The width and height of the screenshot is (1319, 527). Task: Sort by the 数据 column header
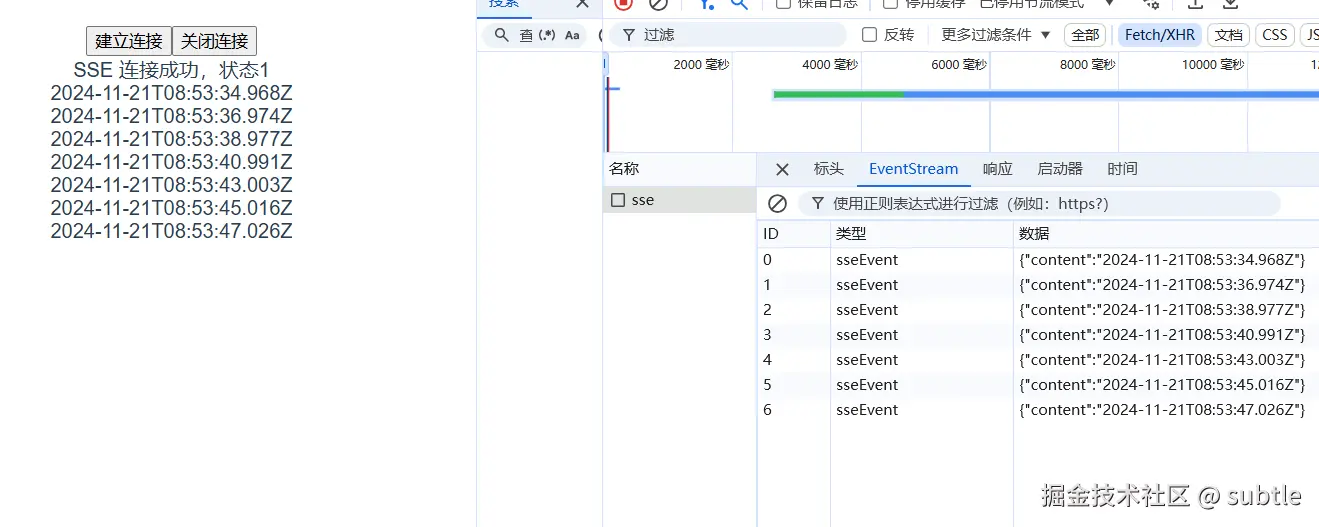pos(1166,234)
